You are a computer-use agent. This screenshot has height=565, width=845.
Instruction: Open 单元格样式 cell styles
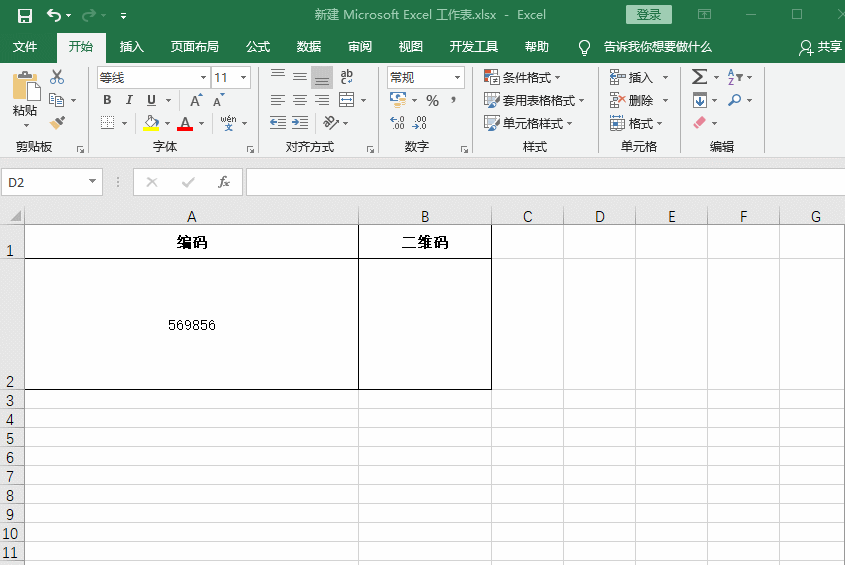pos(528,123)
